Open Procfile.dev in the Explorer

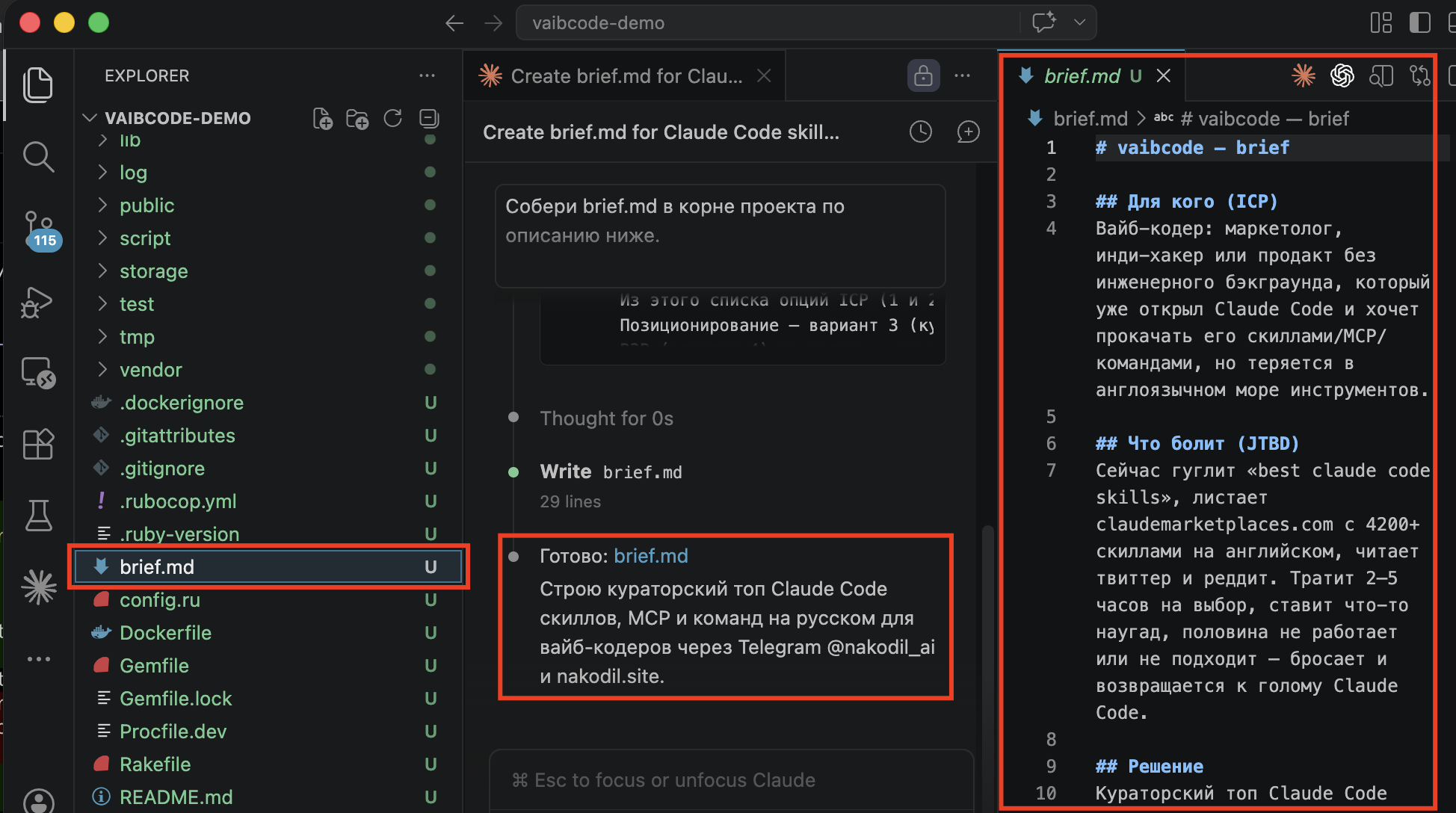[270, 732]
